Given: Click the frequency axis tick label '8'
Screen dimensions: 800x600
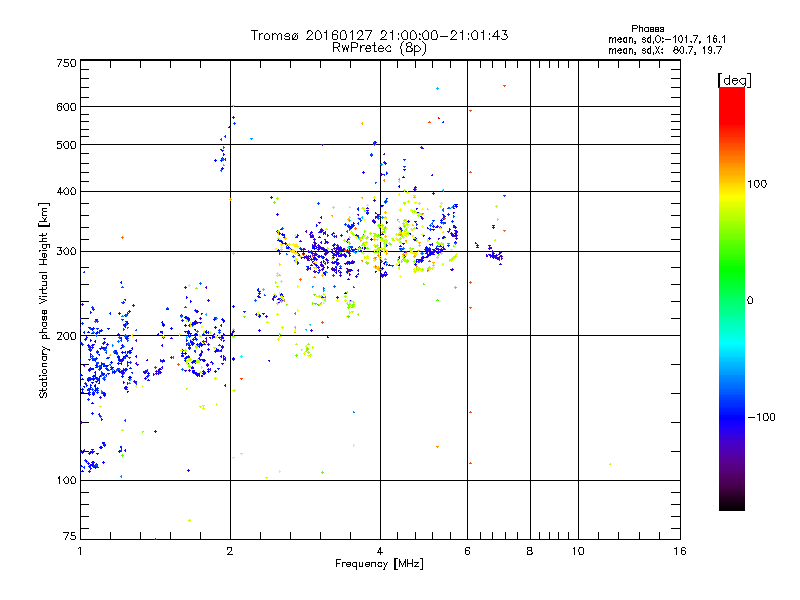Looking at the screenshot, I should click(x=530, y=551).
